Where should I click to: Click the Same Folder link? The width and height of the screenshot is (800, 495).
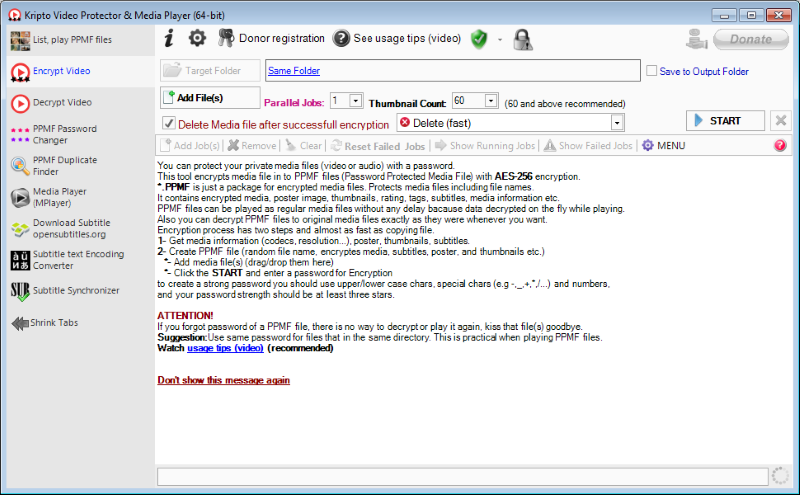click(294, 71)
